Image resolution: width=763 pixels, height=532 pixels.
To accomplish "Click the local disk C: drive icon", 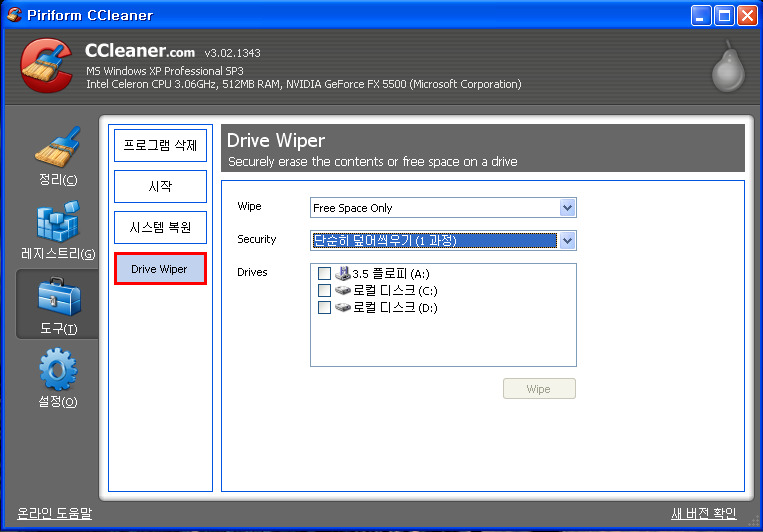I will pyautogui.click(x=343, y=290).
